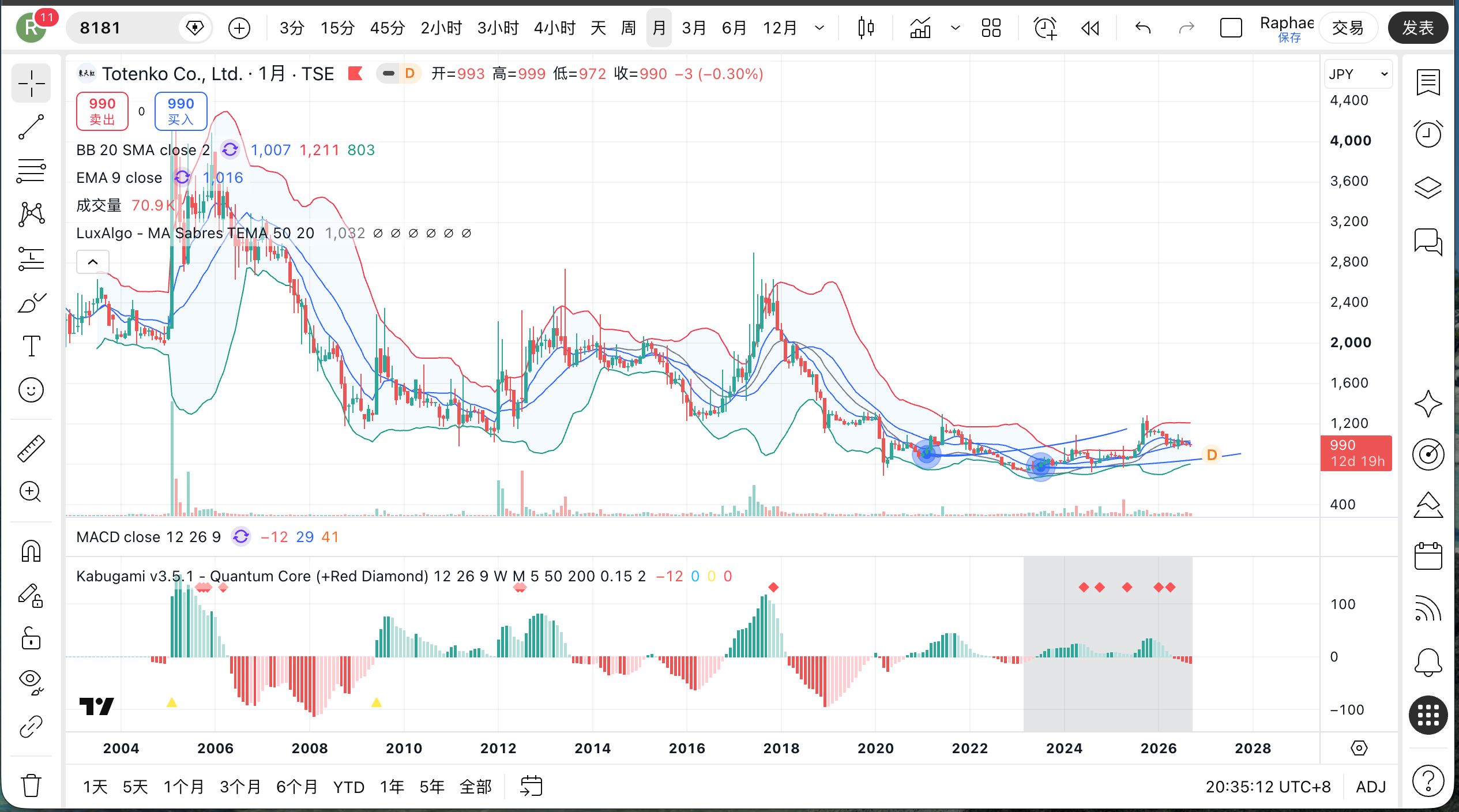
Task: Activate the zoom in tool
Action: click(31, 492)
